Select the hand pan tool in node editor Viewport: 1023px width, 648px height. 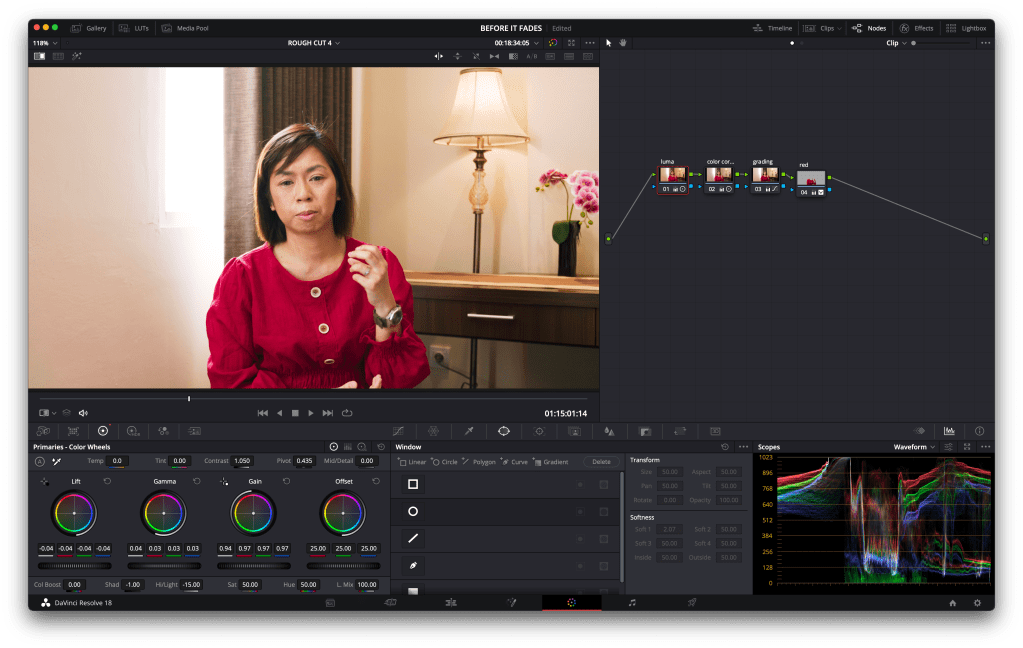[x=623, y=43]
